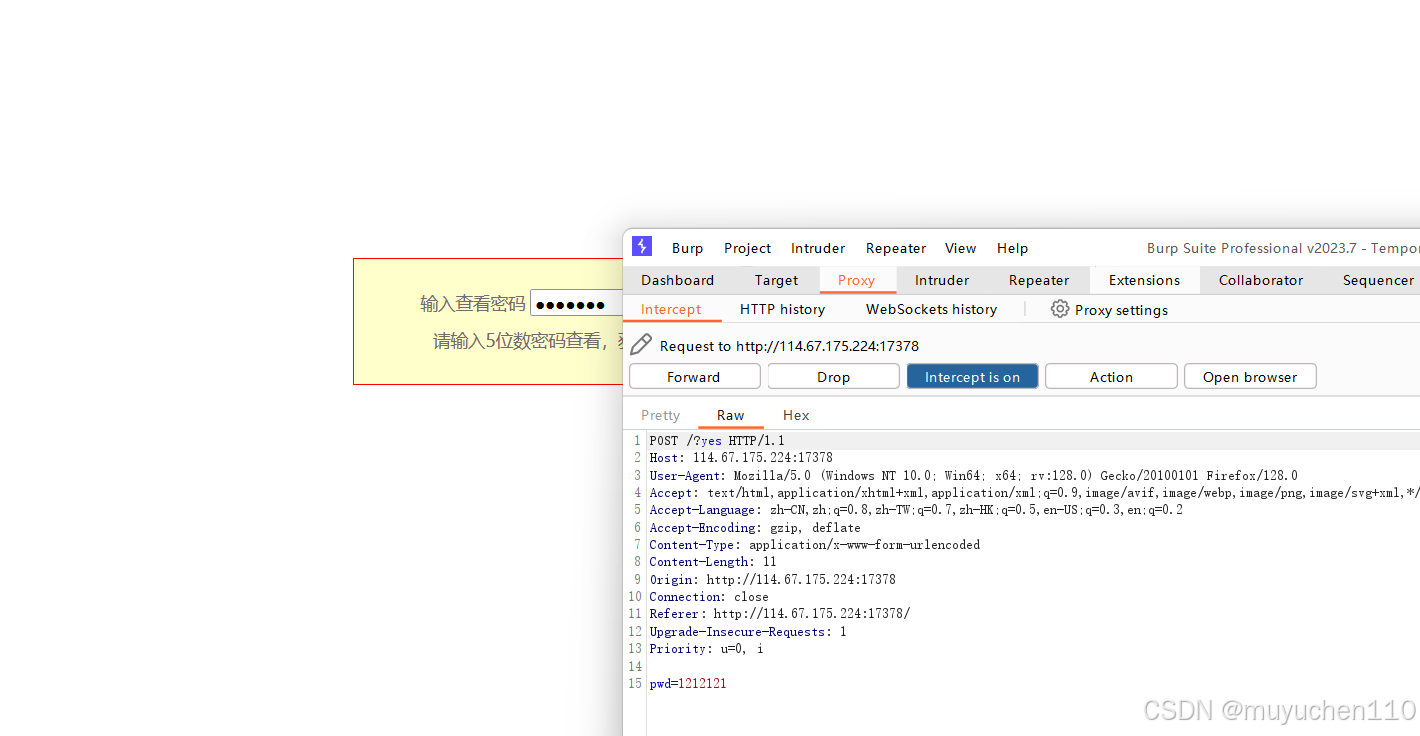Switch request view to Raw
Image resolution: width=1420 pixels, height=736 pixels.
tap(731, 415)
